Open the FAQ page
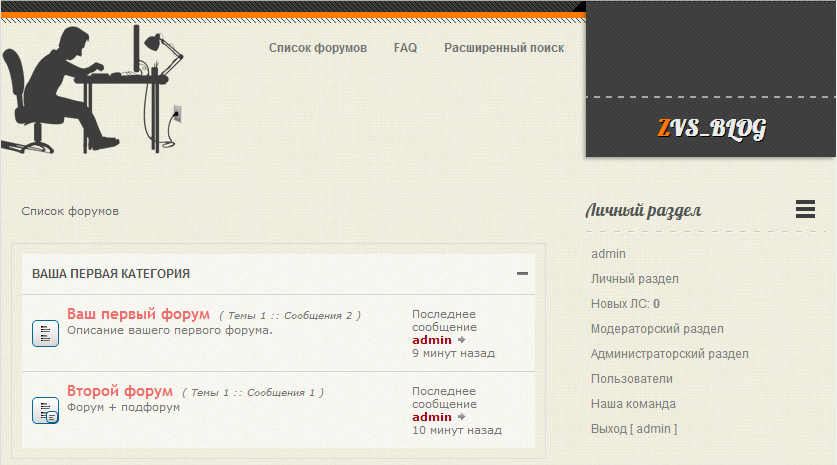The width and height of the screenshot is (837, 465). click(x=405, y=48)
